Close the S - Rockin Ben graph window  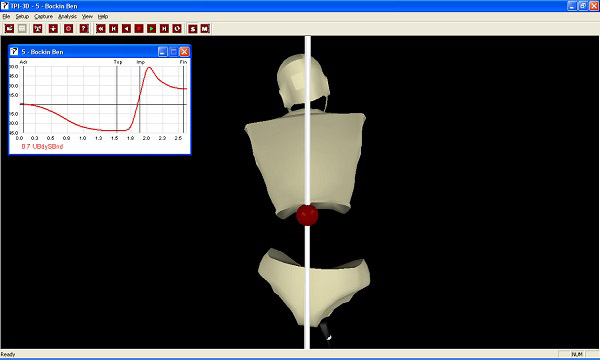pos(184,52)
